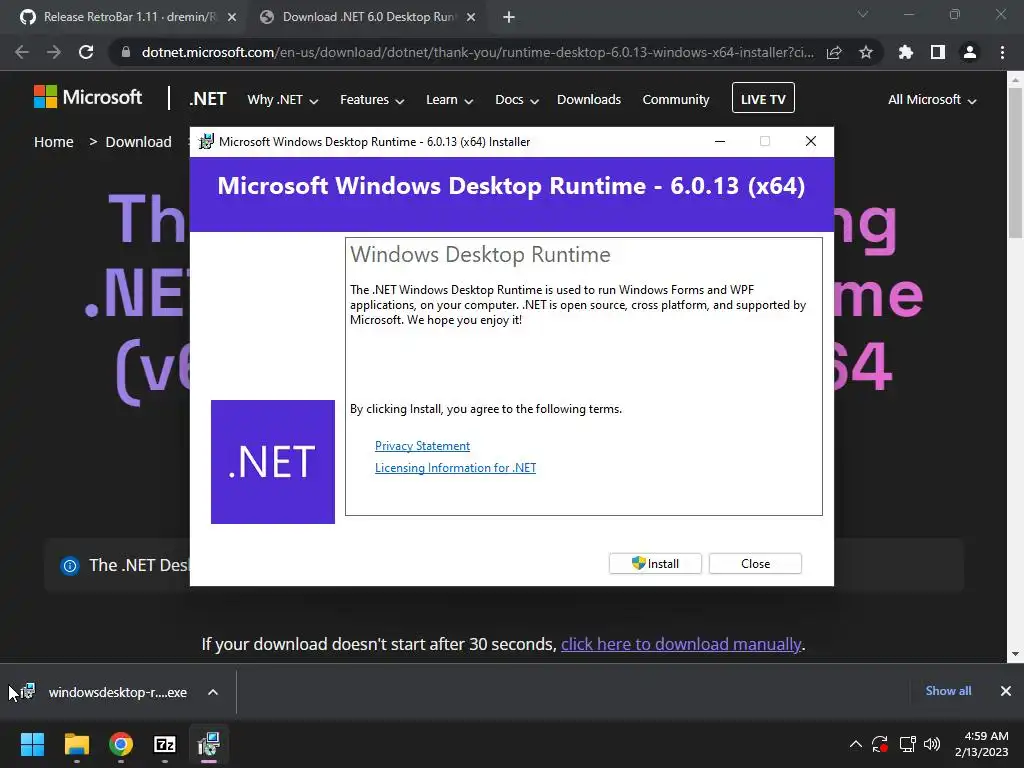Open File Explorer from the taskbar
1024x768 pixels.
point(76,744)
